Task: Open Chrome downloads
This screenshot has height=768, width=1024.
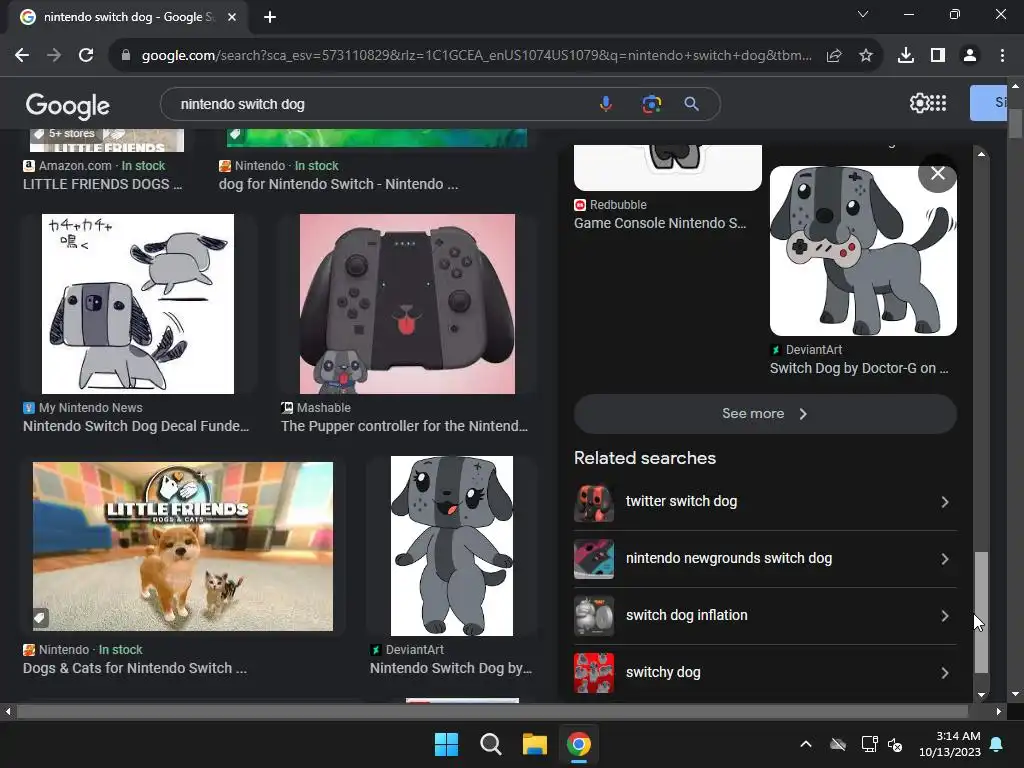Action: [906, 56]
